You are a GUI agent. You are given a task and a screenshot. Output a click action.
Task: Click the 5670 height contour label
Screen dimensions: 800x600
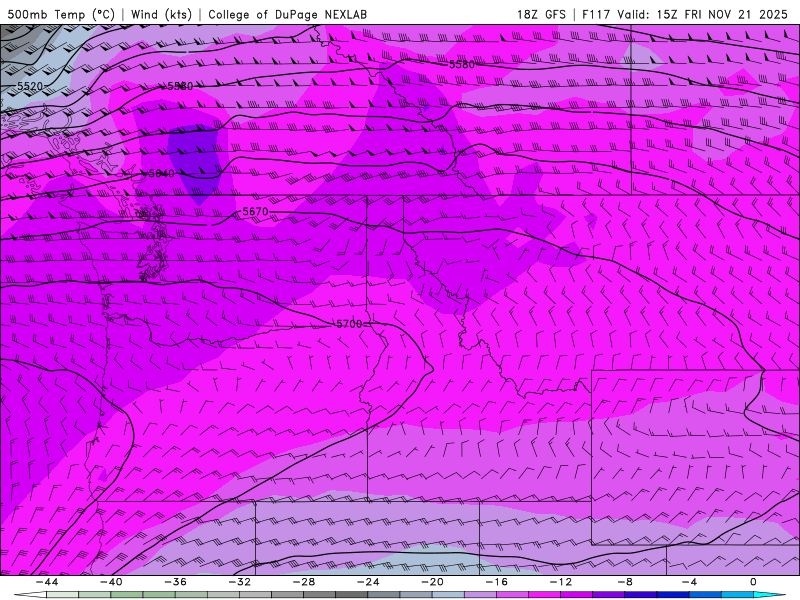[255, 211]
